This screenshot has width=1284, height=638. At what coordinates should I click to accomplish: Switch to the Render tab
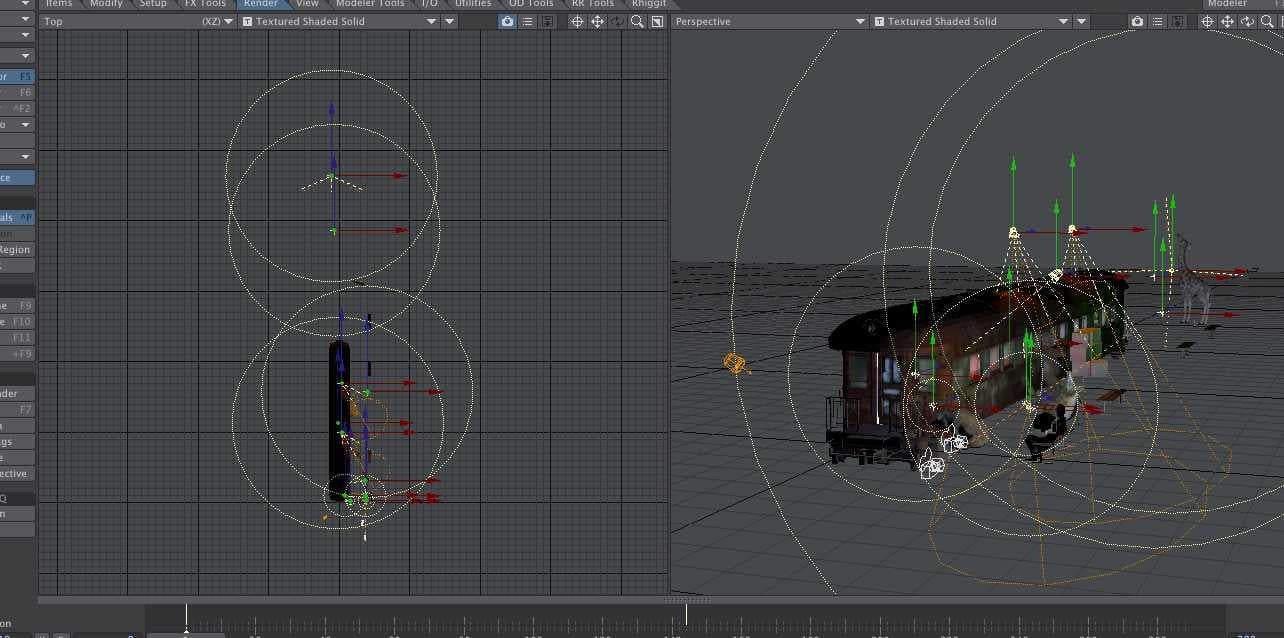click(x=261, y=4)
